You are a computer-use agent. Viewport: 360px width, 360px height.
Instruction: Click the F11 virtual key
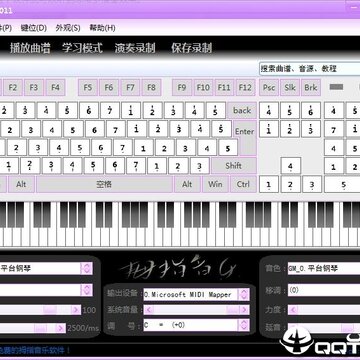(x=224, y=88)
